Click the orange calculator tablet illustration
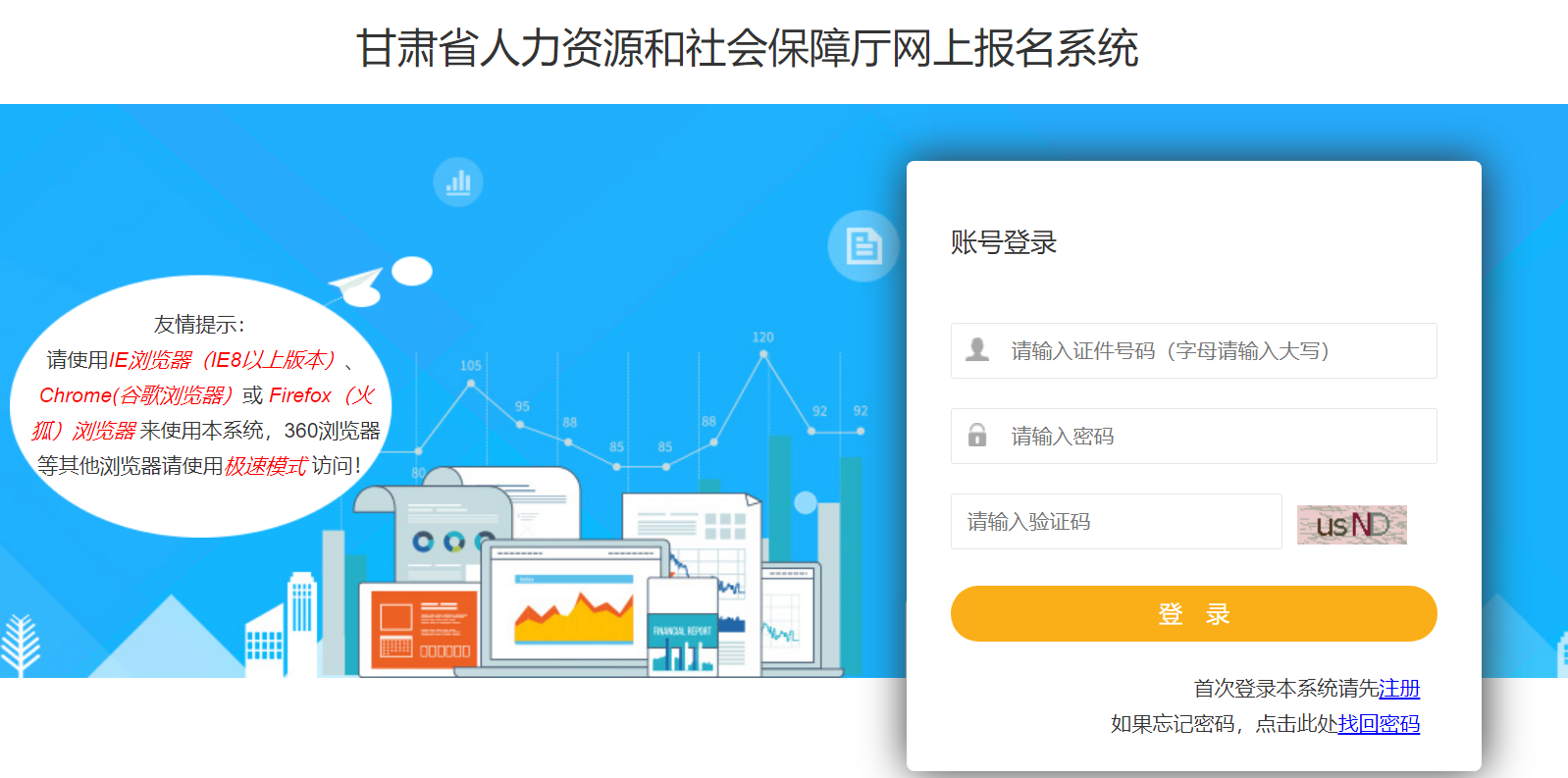The height and width of the screenshot is (778, 1568). [422, 628]
